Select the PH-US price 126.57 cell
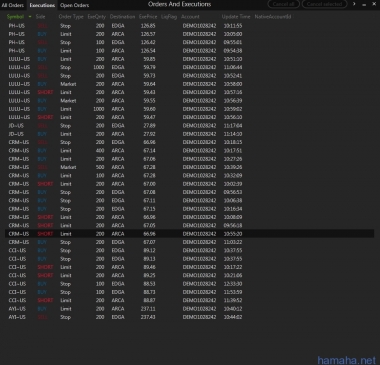Image resolution: width=380 pixels, height=365 pixels. (148, 34)
